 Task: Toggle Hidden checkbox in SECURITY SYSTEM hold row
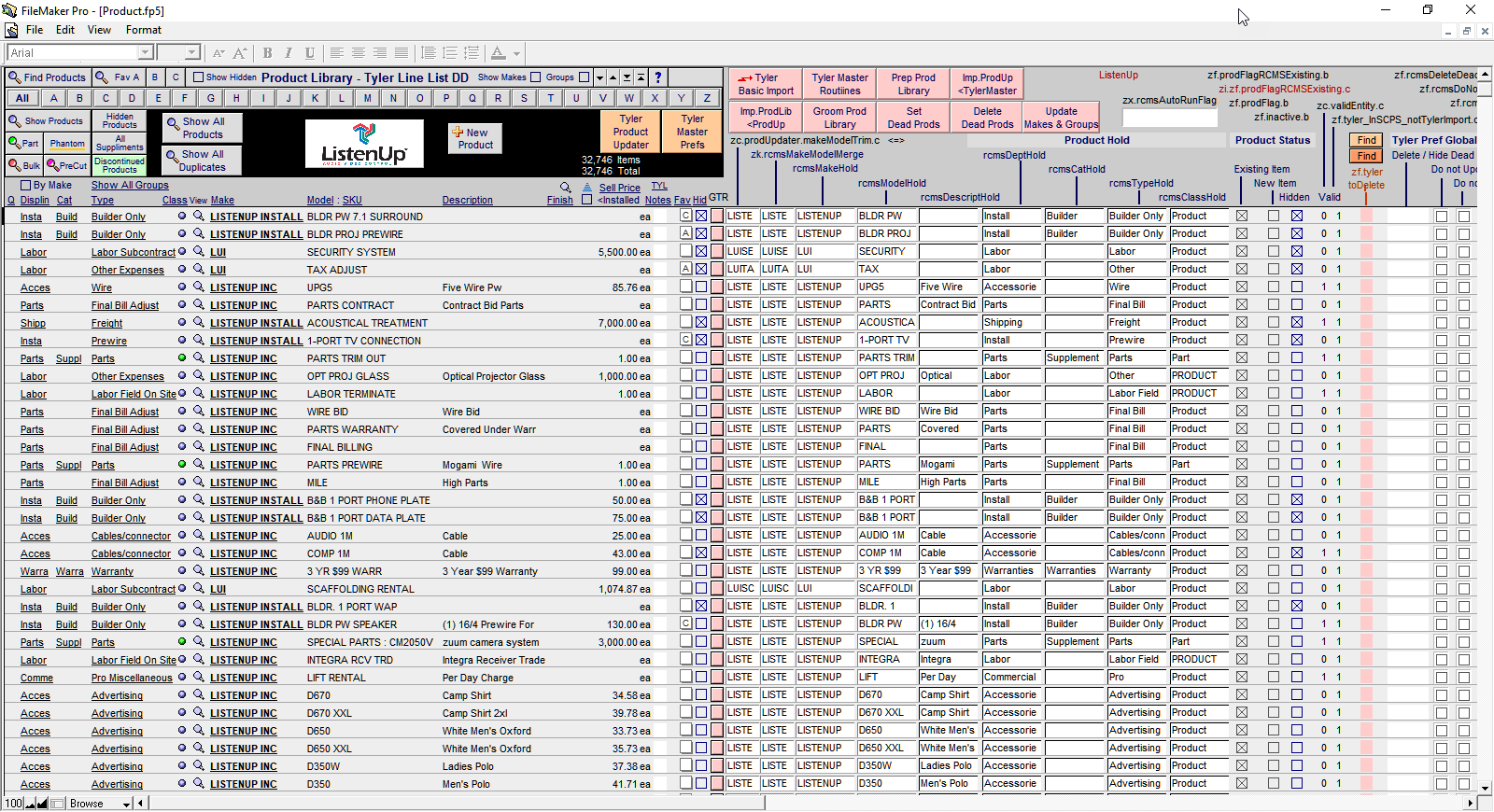(x=1297, y=251)
